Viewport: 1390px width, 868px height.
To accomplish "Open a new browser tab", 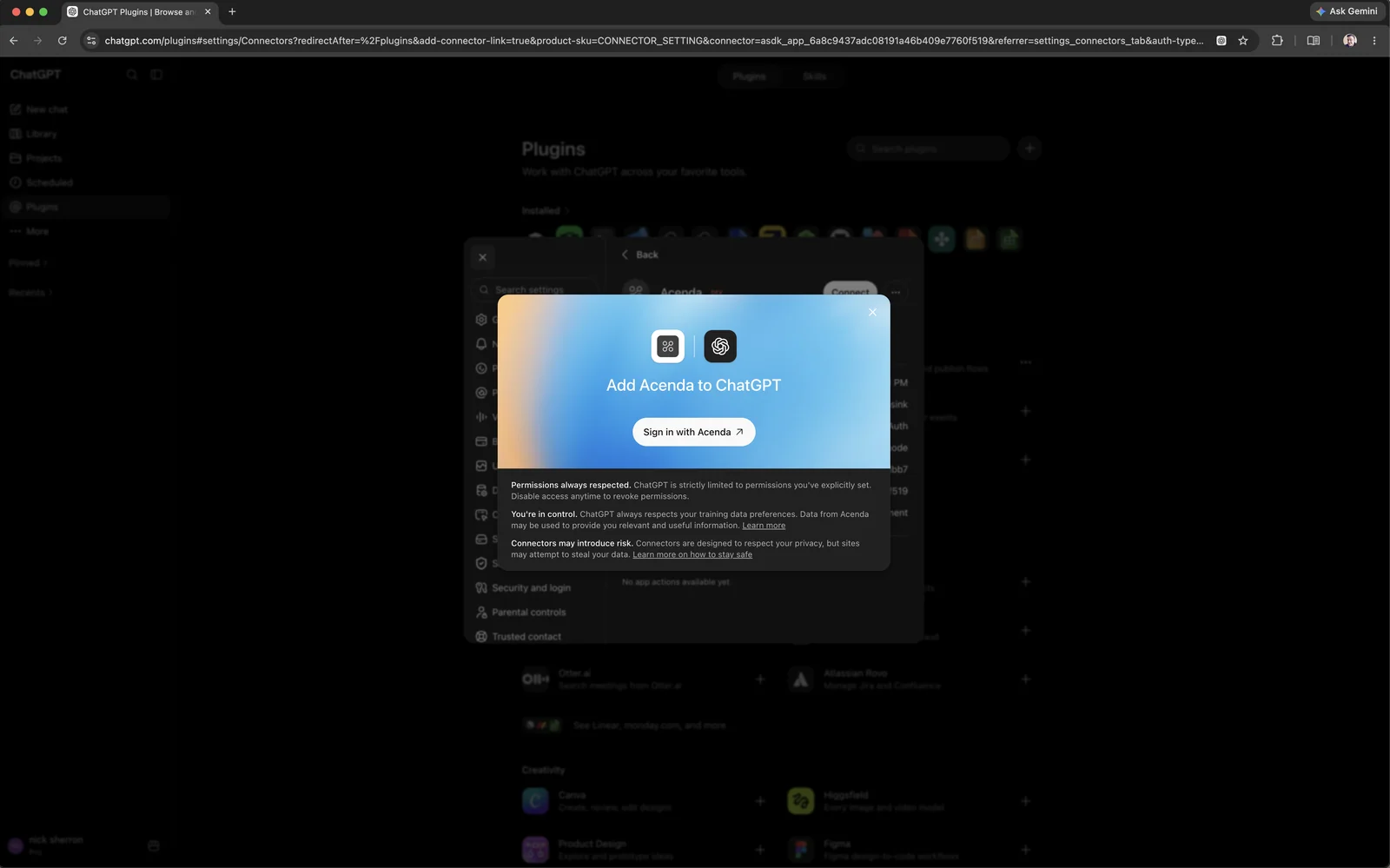I will (232, 11).
